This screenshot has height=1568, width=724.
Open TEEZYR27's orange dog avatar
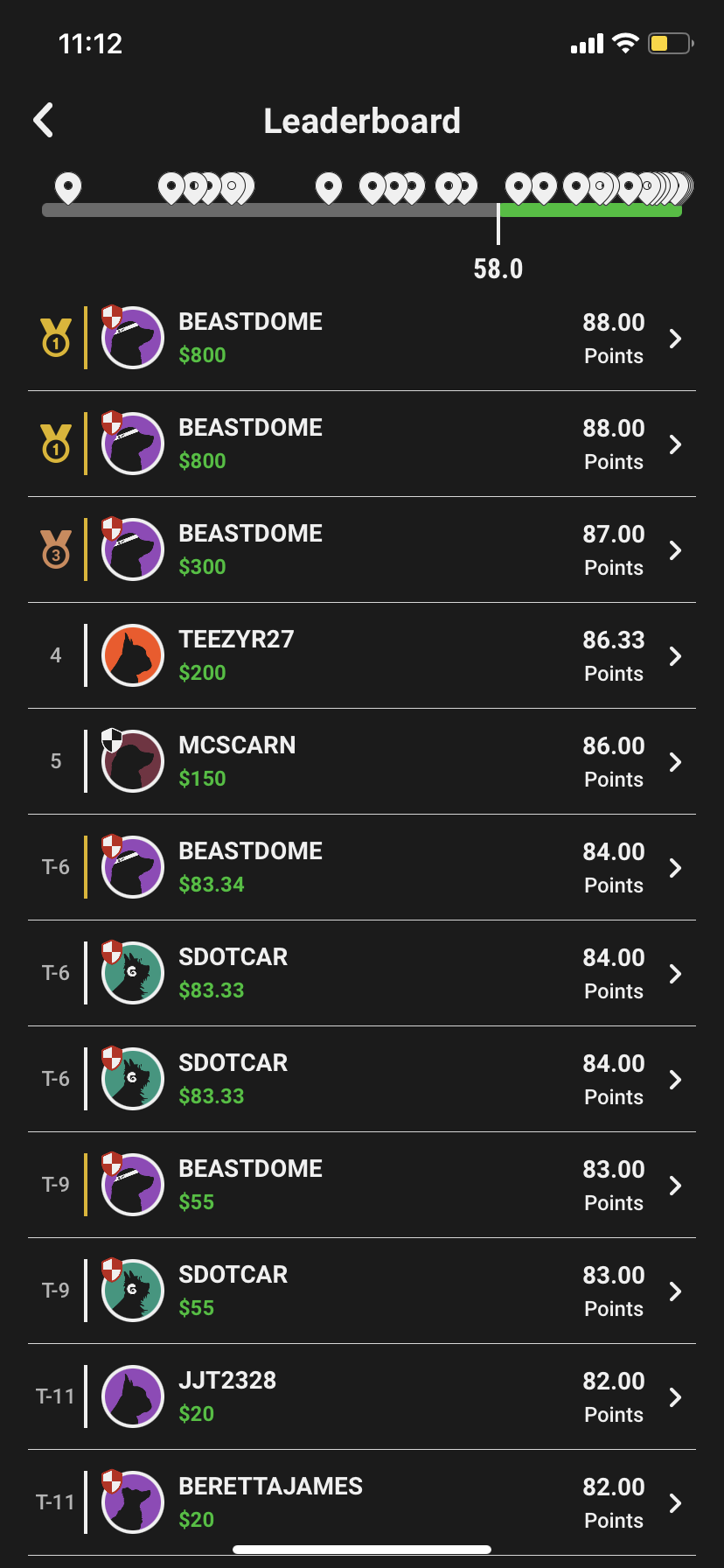[x=133, y=655]
